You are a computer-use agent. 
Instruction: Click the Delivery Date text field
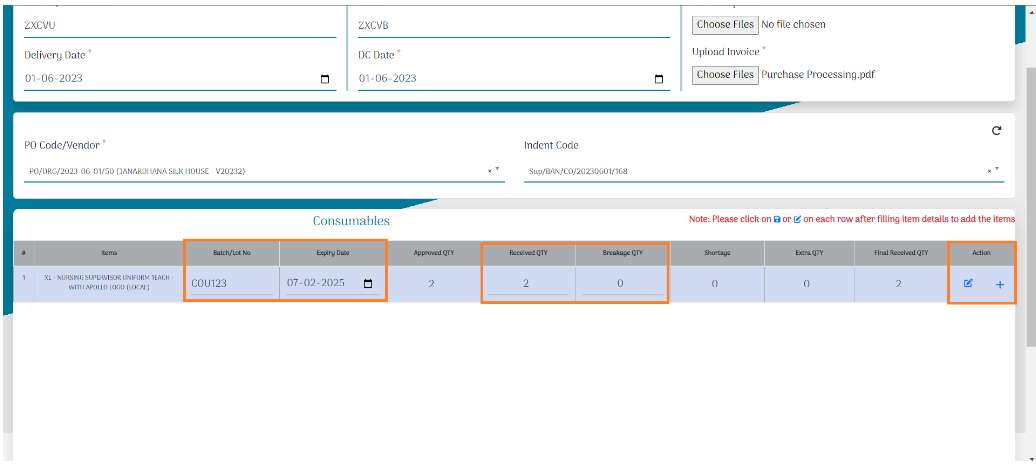160,79
